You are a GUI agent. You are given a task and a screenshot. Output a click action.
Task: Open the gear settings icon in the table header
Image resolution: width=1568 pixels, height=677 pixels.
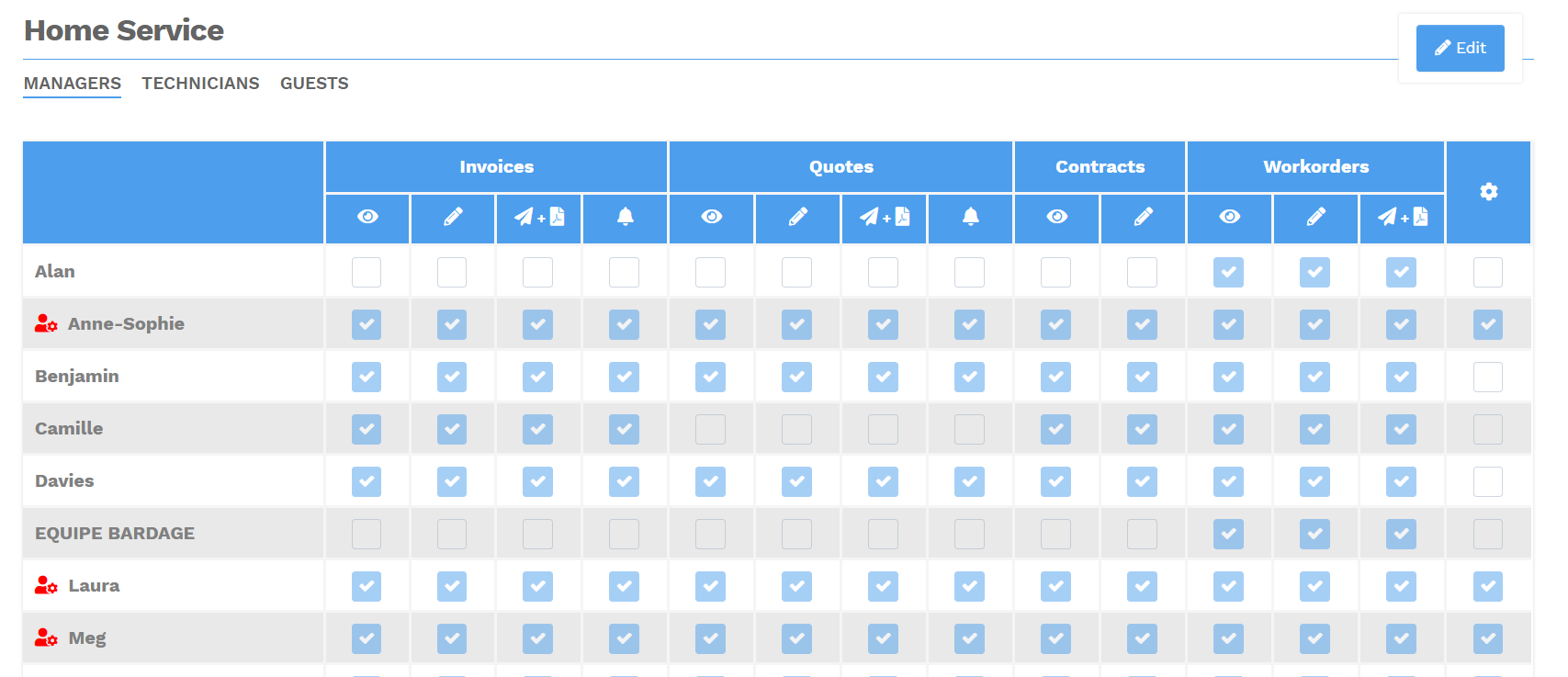1488,192
